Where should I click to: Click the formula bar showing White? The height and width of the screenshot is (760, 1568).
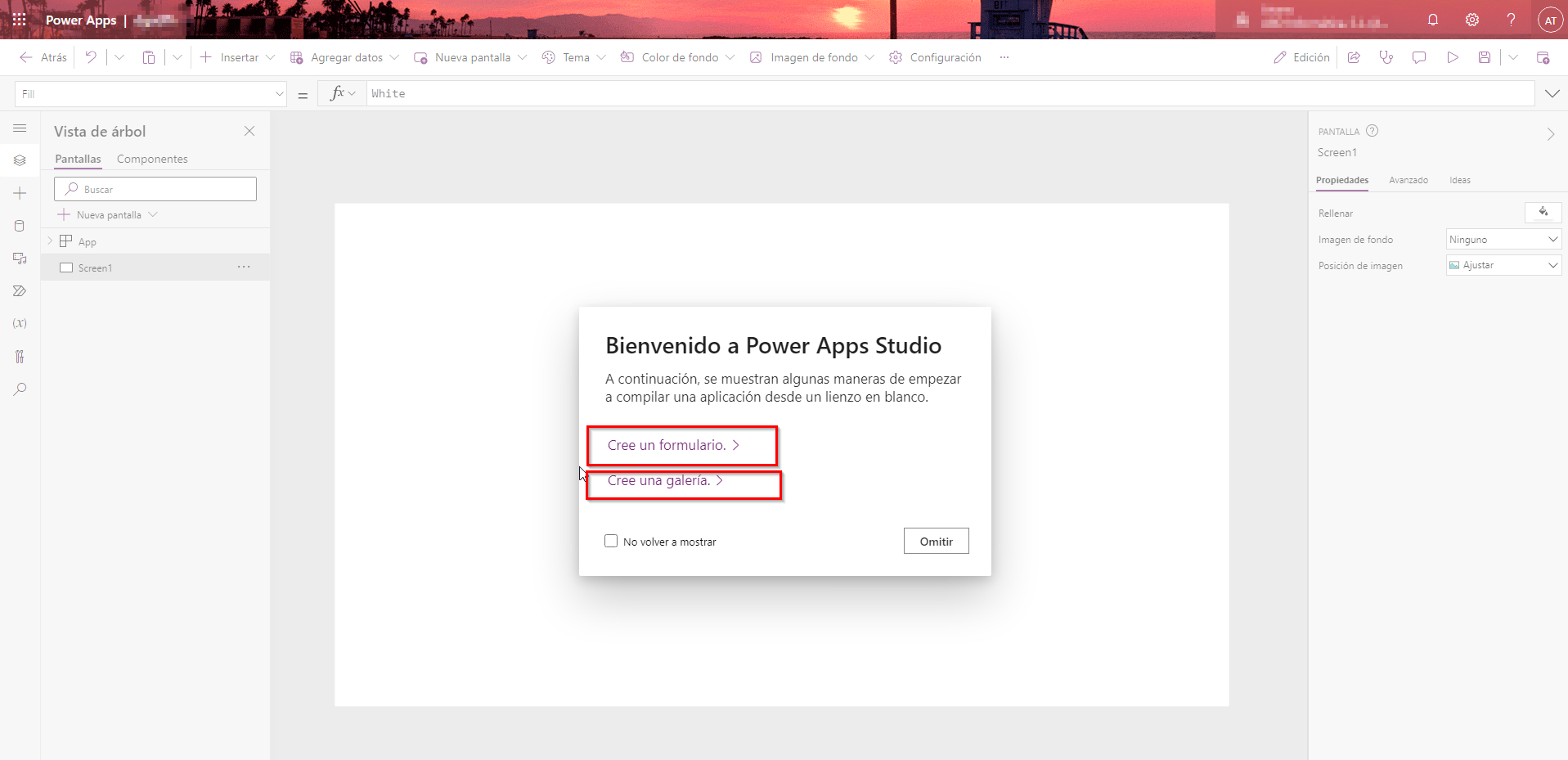click(950, 93)
